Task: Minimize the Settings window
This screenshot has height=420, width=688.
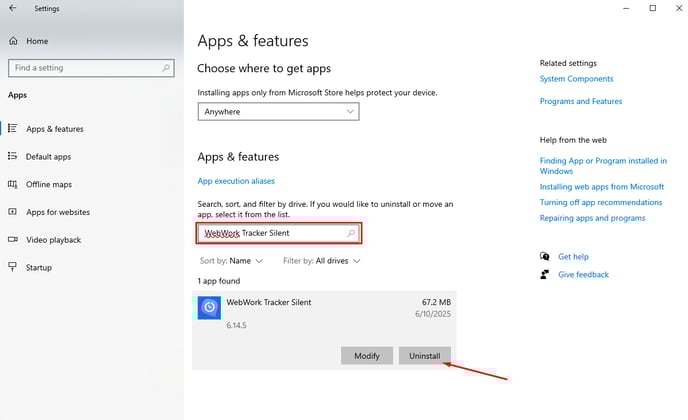Action: tap(626, 8)
